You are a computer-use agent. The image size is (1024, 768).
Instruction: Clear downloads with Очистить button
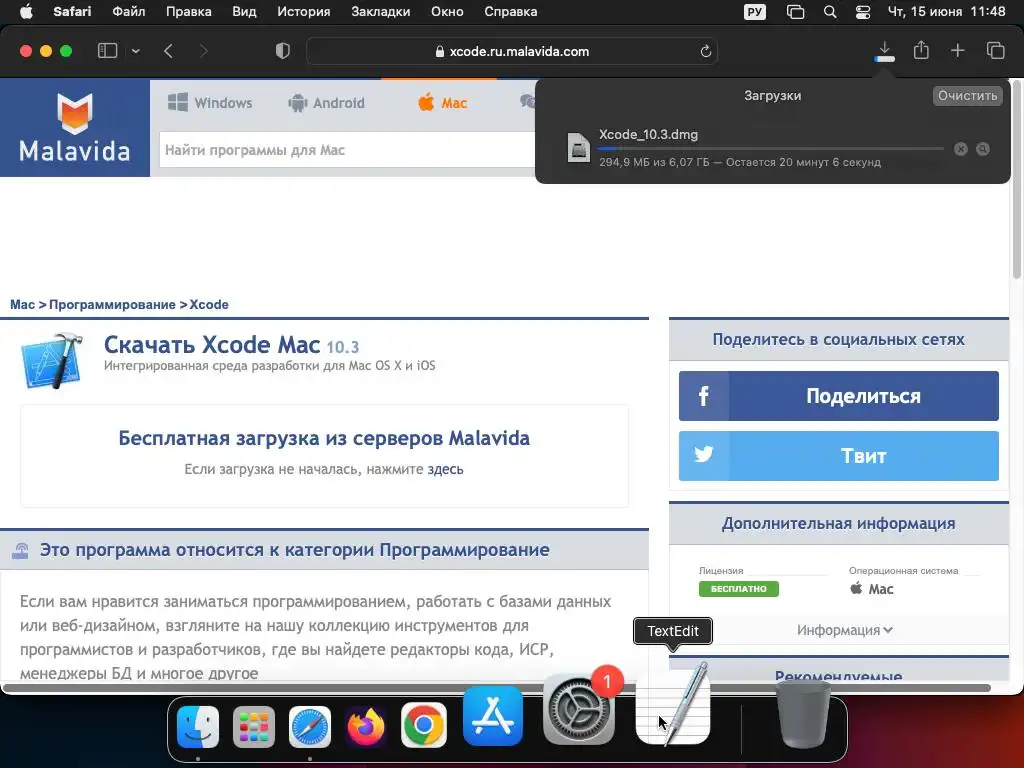pyautogui.click(x=967, y=95)
